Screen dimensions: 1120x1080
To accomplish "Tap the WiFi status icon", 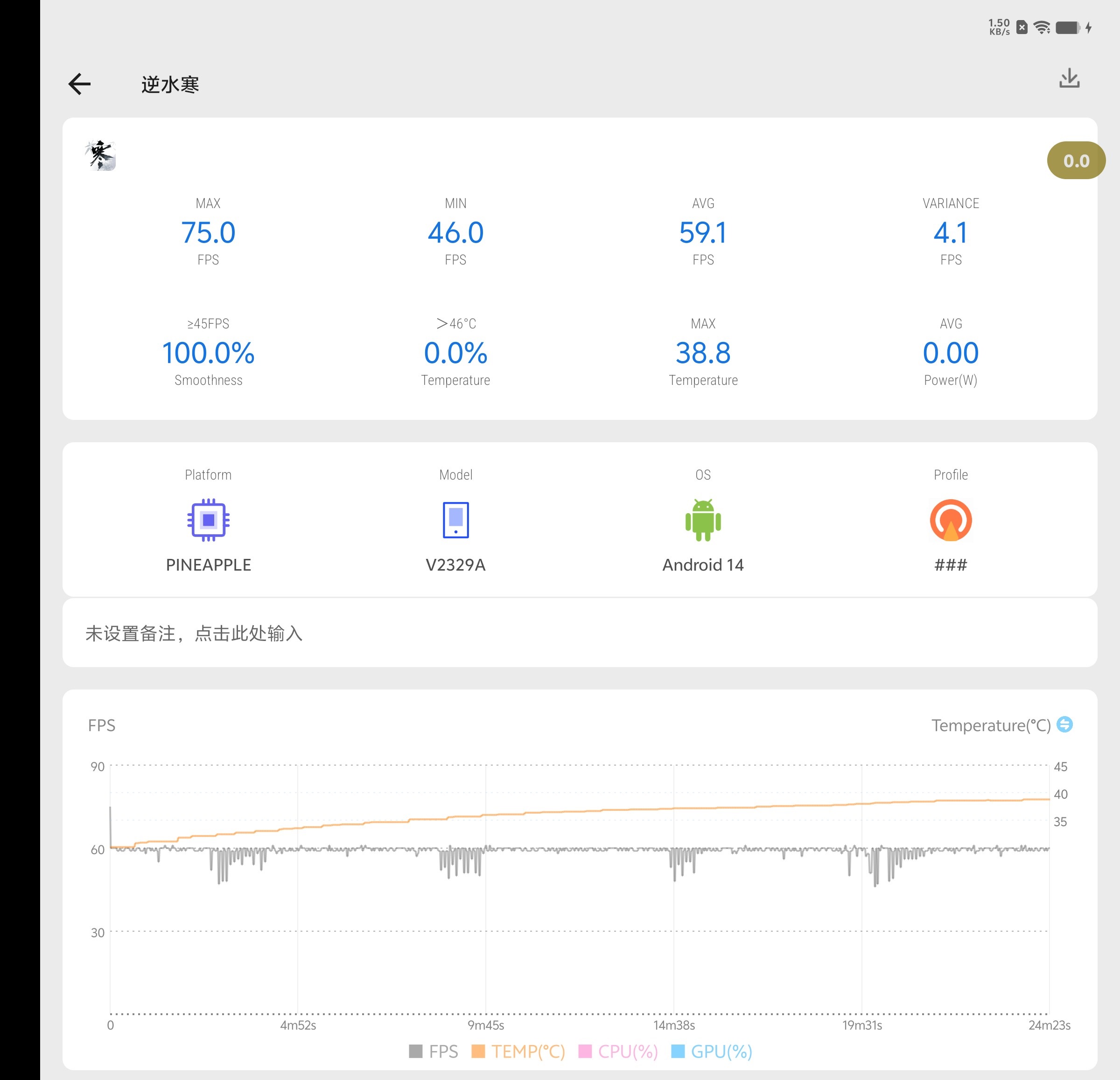I will [1042, 27].
